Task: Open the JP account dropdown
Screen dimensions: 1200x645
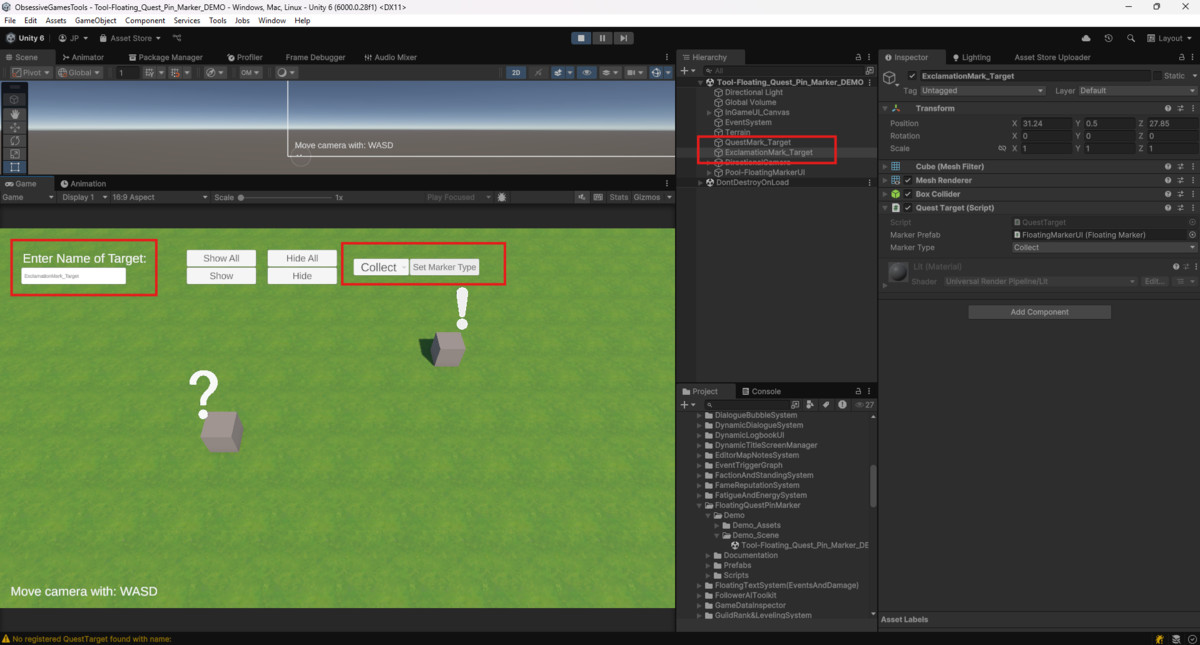Action: [x=73, y=38]
